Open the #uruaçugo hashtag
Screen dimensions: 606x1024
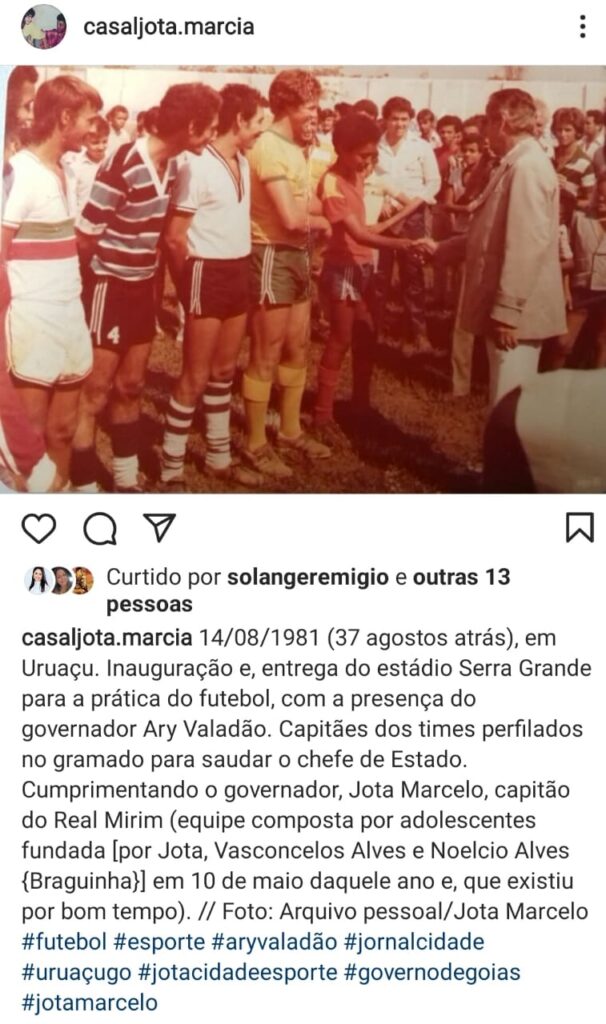click(76, 972)
